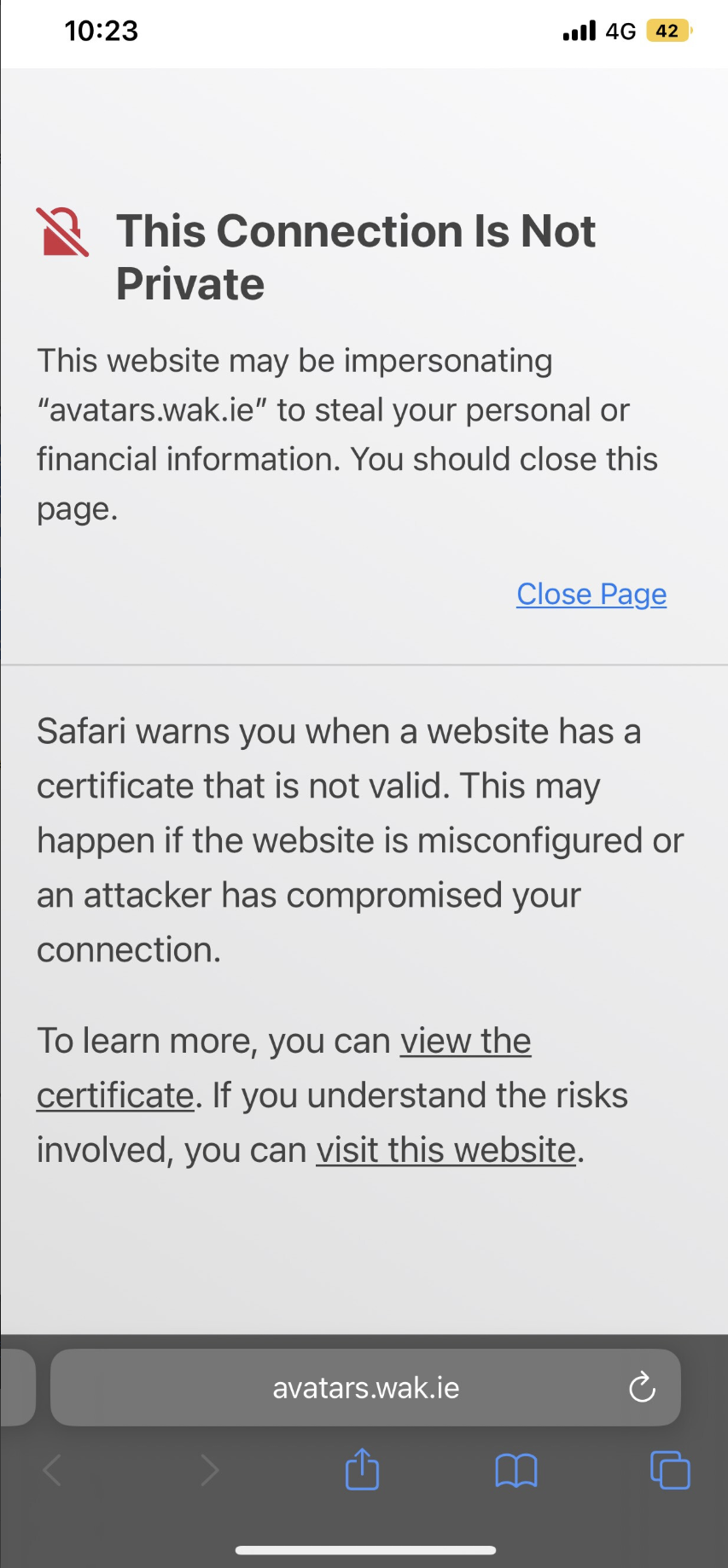Tap the "Safari warns you" explanation paragraph
The image size is (728, 1568).
[359, 840]
